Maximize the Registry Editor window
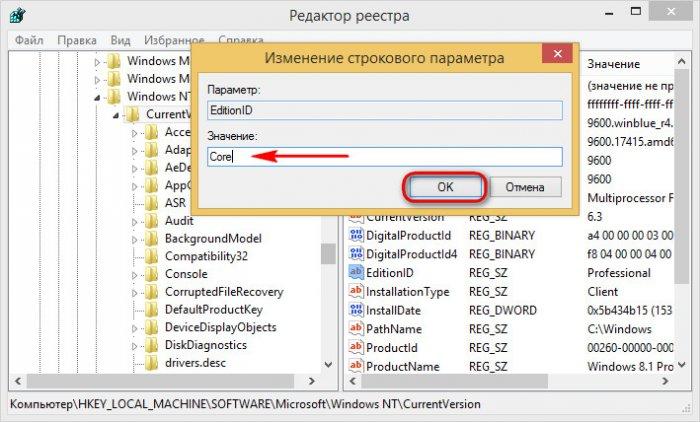The image size is (700, 422). [636, 12]
